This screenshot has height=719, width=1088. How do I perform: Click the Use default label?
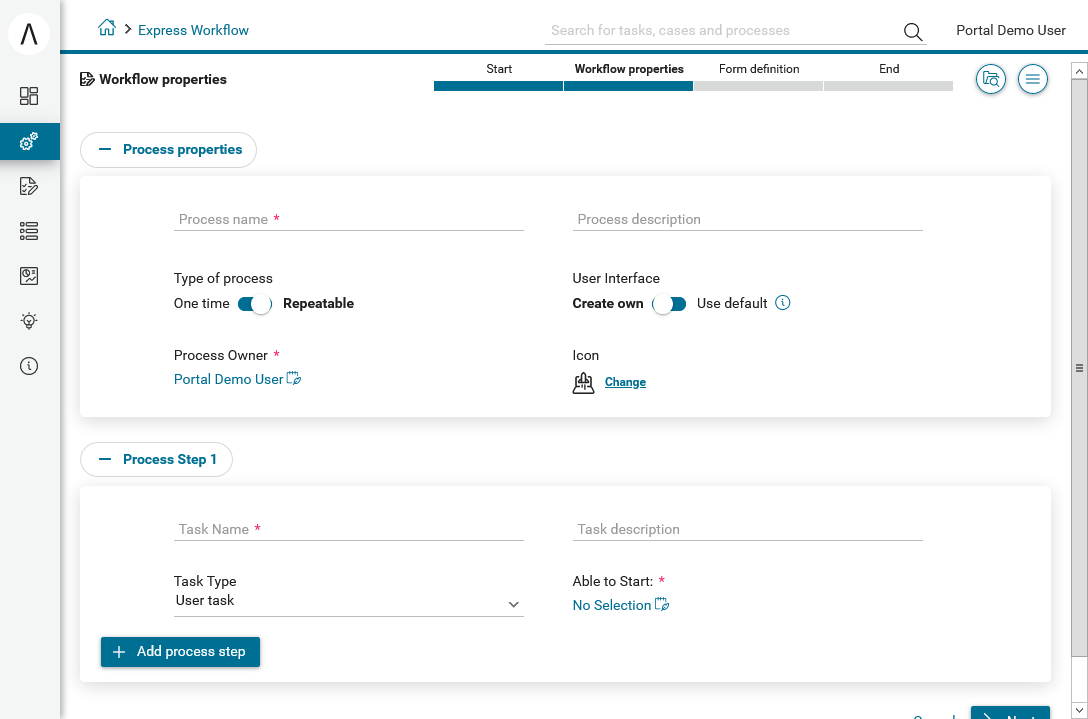pos(732,303)
